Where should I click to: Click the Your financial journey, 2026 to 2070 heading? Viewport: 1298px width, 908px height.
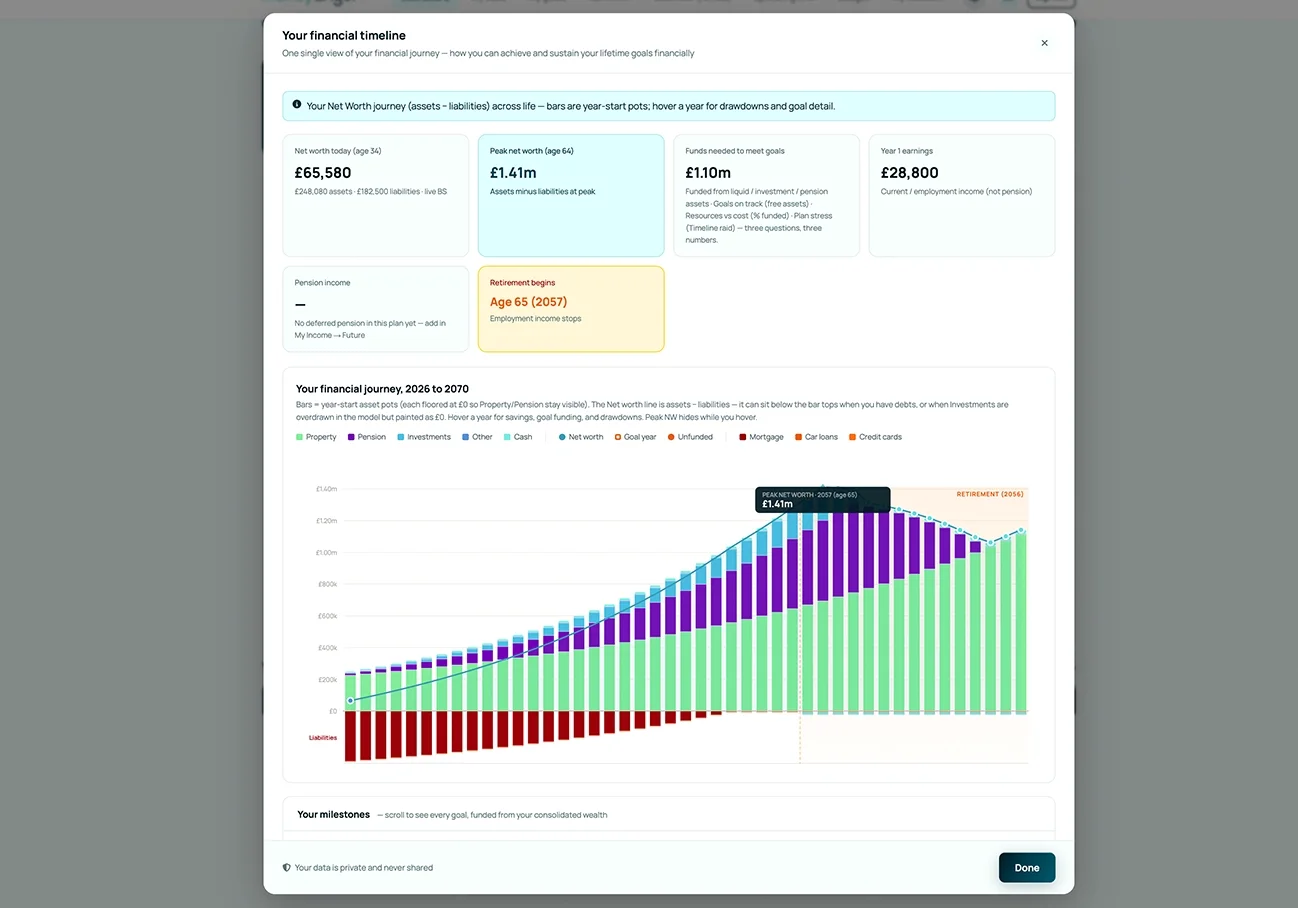[x=382, y=389]
